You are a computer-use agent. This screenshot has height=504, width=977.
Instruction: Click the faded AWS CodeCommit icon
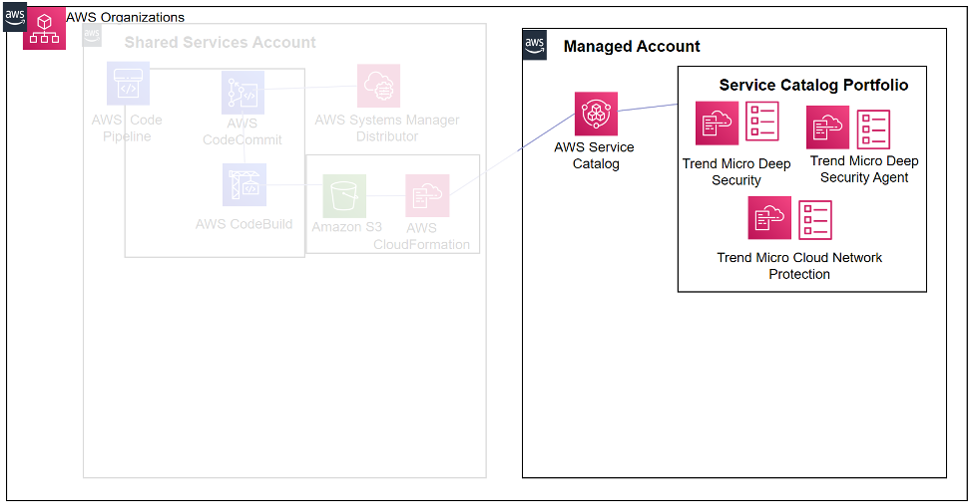pyautogui.click(x=243, y=93)
